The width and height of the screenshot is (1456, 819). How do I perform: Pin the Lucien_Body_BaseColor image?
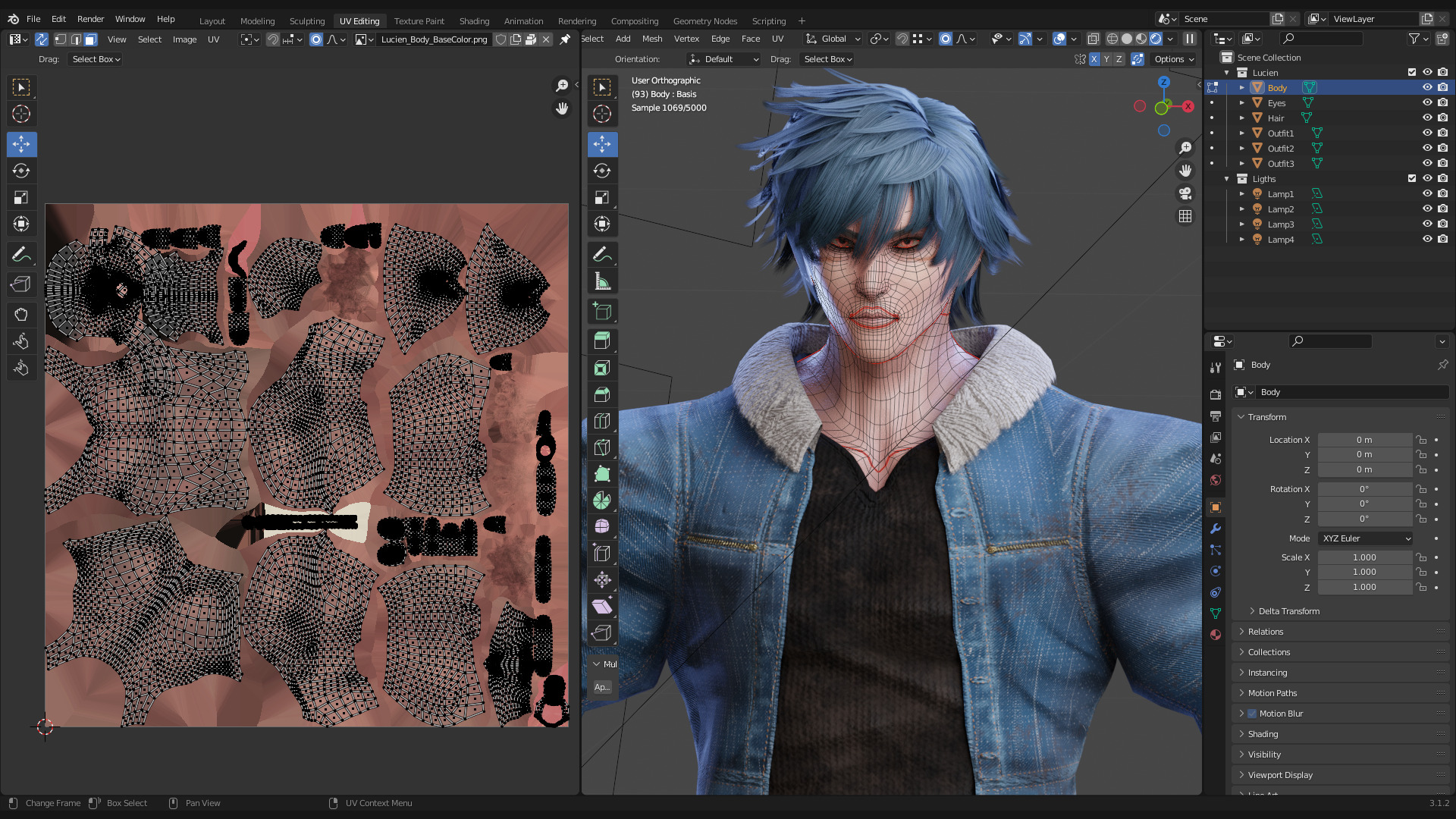tap(565, 39)
